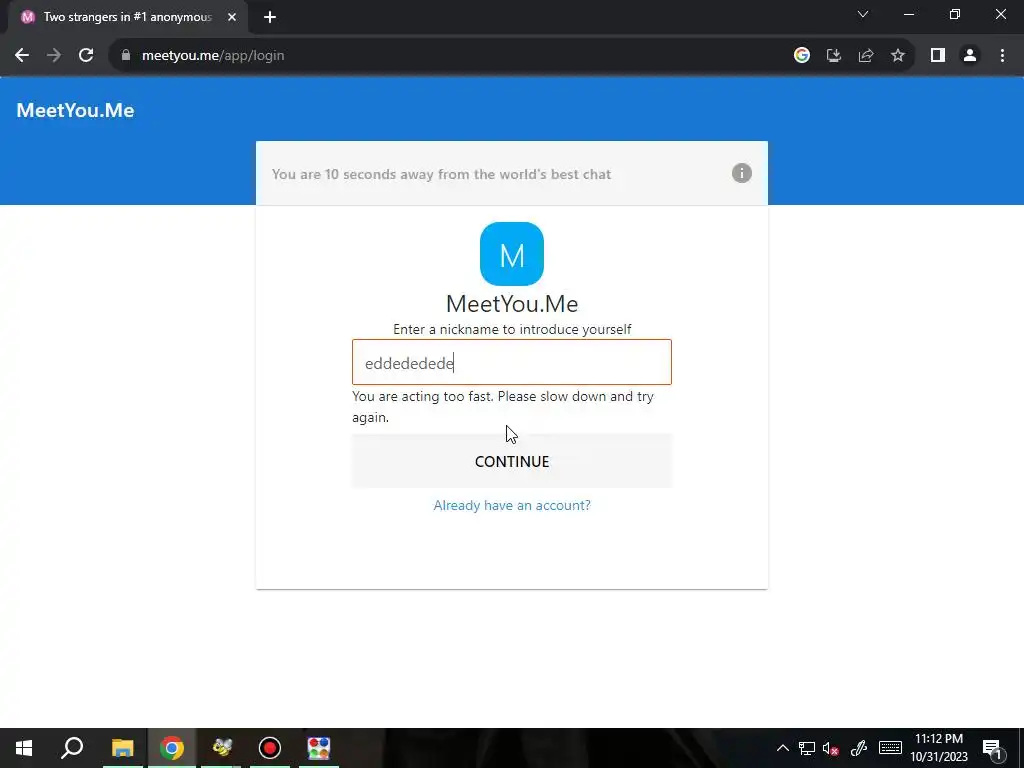1024x768 pixels.
Task: Click the MeetYou.Me header title
Action: click(x=75, y=110)
